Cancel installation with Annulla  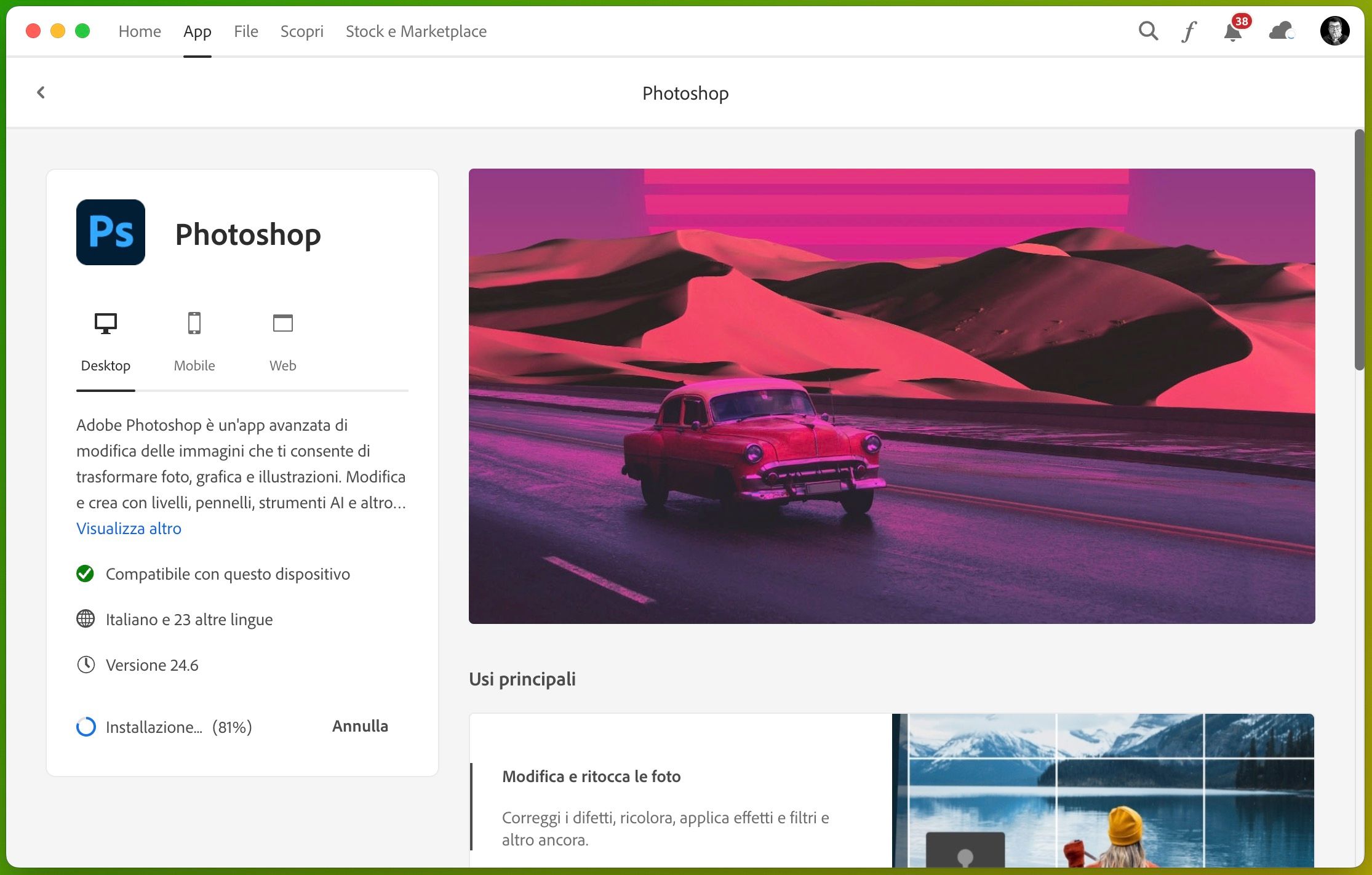(x=360, y=726)
